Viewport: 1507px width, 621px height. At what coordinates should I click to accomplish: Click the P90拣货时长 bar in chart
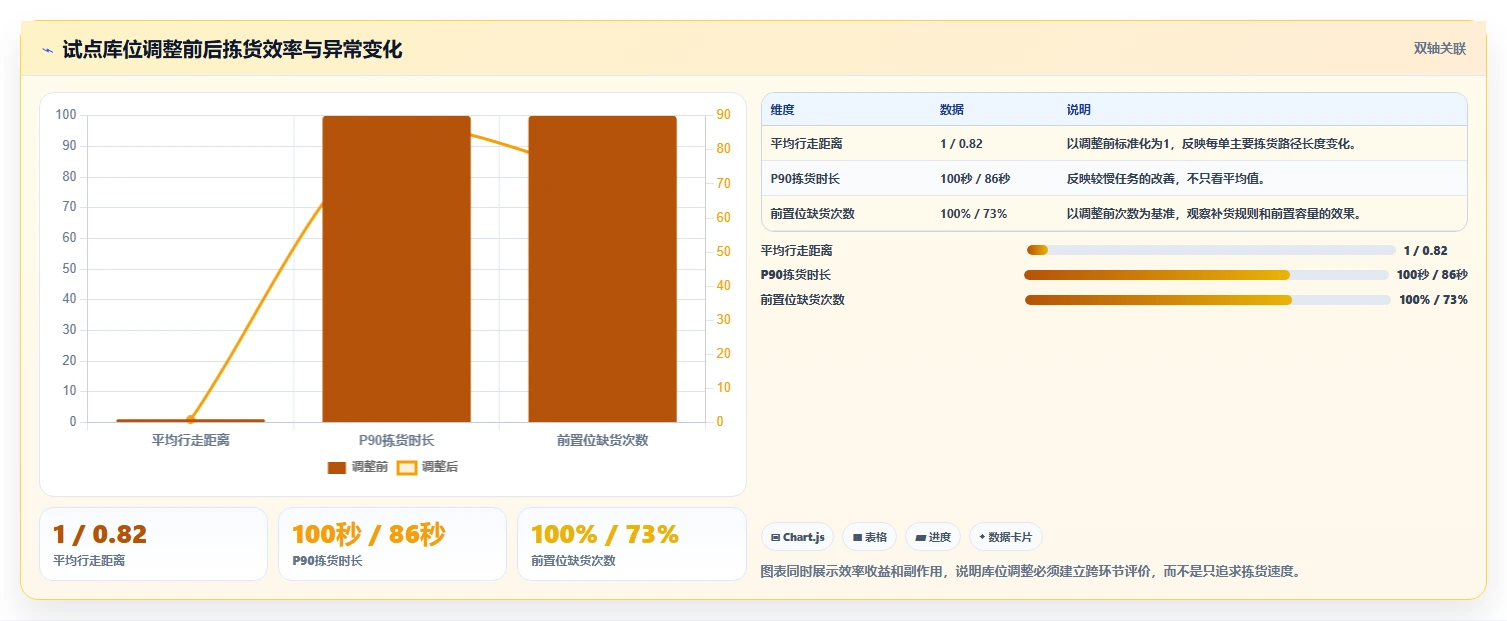click(396, 269)
